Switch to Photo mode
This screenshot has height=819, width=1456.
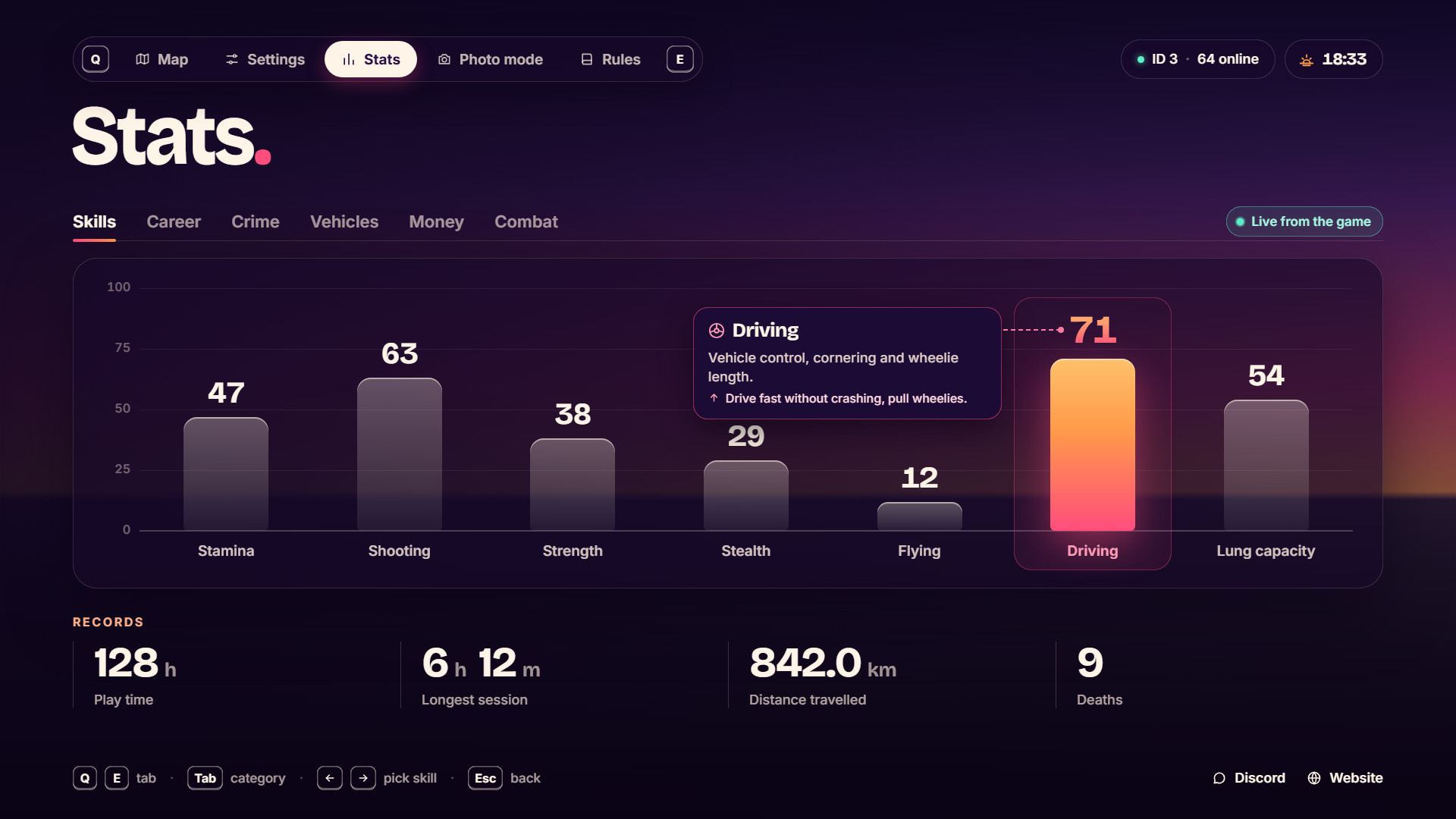pos(491,59)
